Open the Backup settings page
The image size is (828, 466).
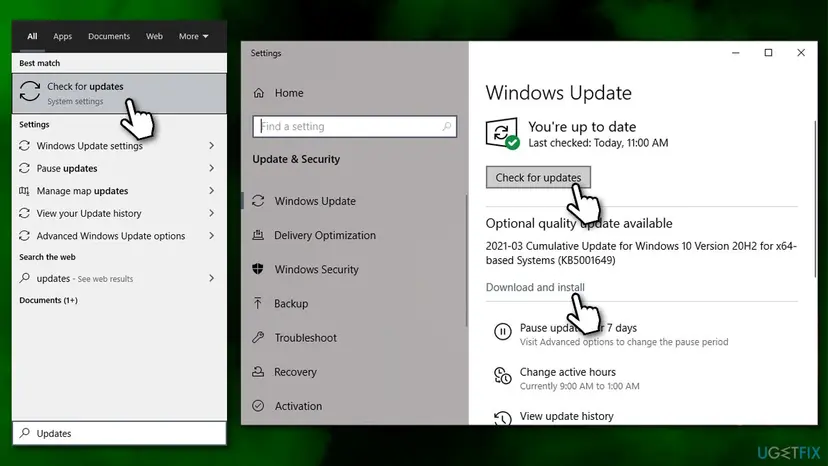pos(291,303)
